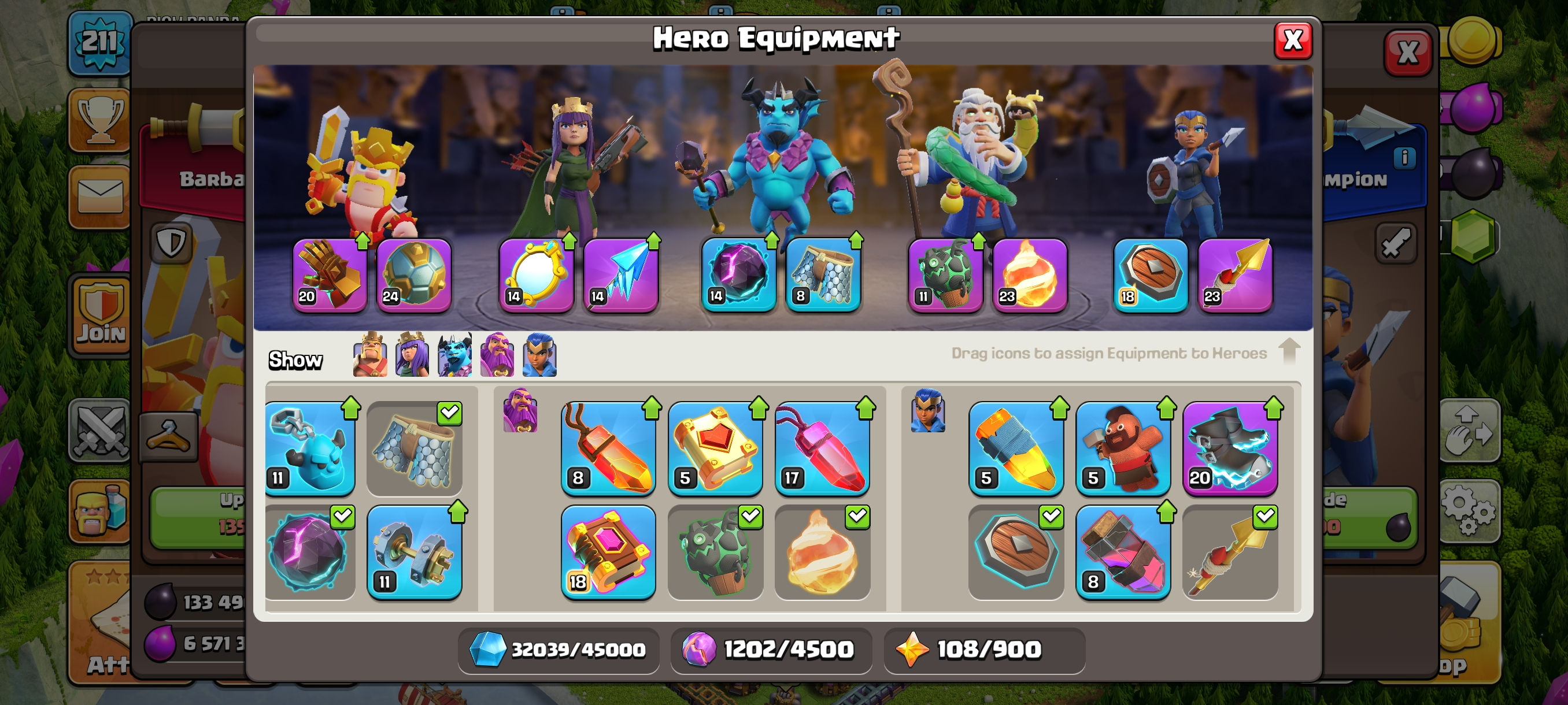Choose the level 17 Healing Tome gem equipment

click(822, 449)
